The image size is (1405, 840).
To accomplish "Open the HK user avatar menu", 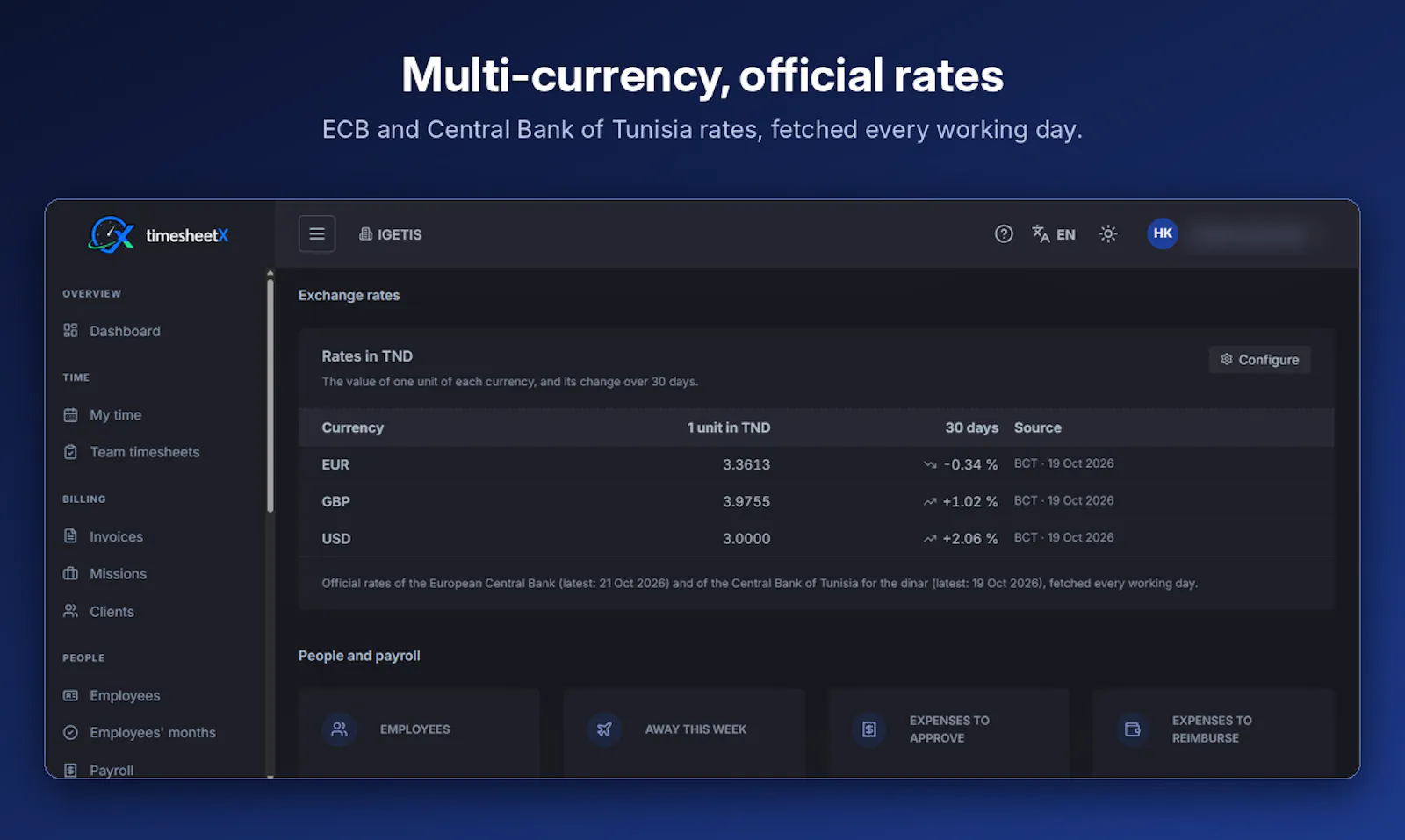I will click(x=1163, y=233).
